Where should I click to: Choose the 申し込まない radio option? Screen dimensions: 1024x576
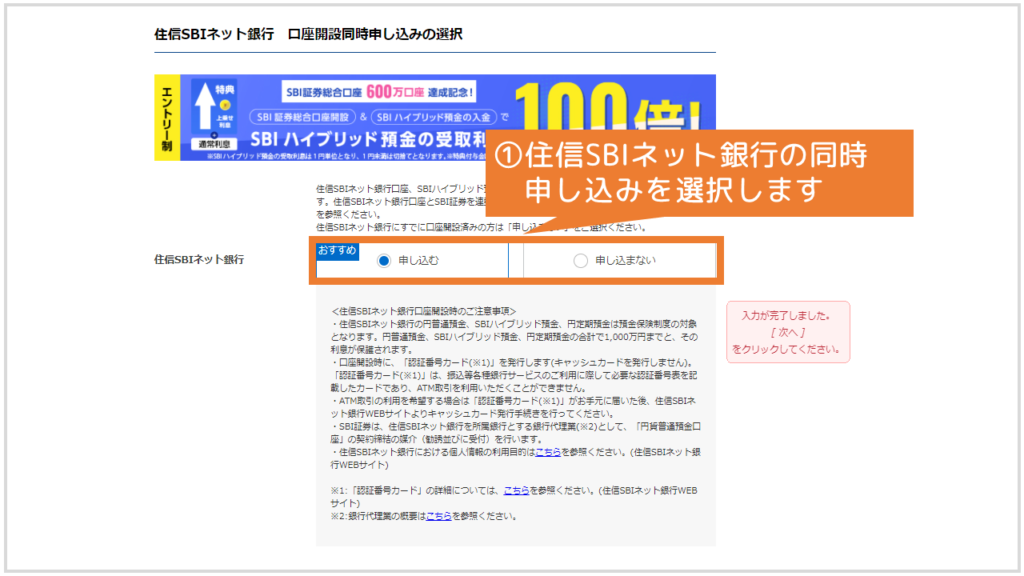pos(580,261)
